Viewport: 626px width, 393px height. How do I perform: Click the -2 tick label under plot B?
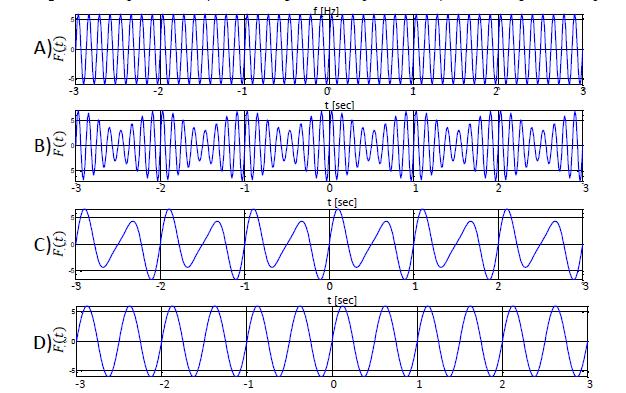(160, 188)
